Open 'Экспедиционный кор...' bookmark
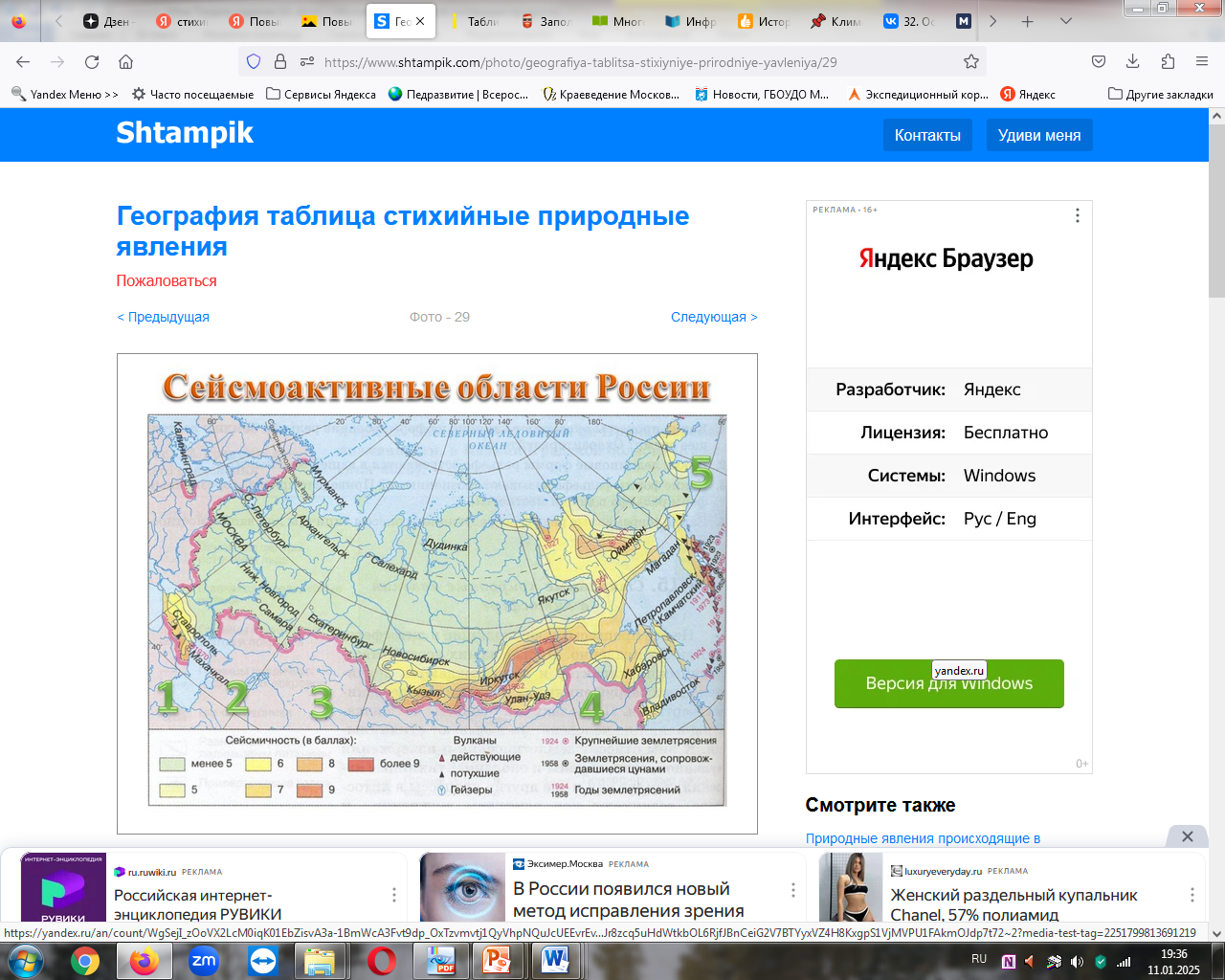Image resolution: width=1225 pixels, height=980 pixels. point(918,94)
